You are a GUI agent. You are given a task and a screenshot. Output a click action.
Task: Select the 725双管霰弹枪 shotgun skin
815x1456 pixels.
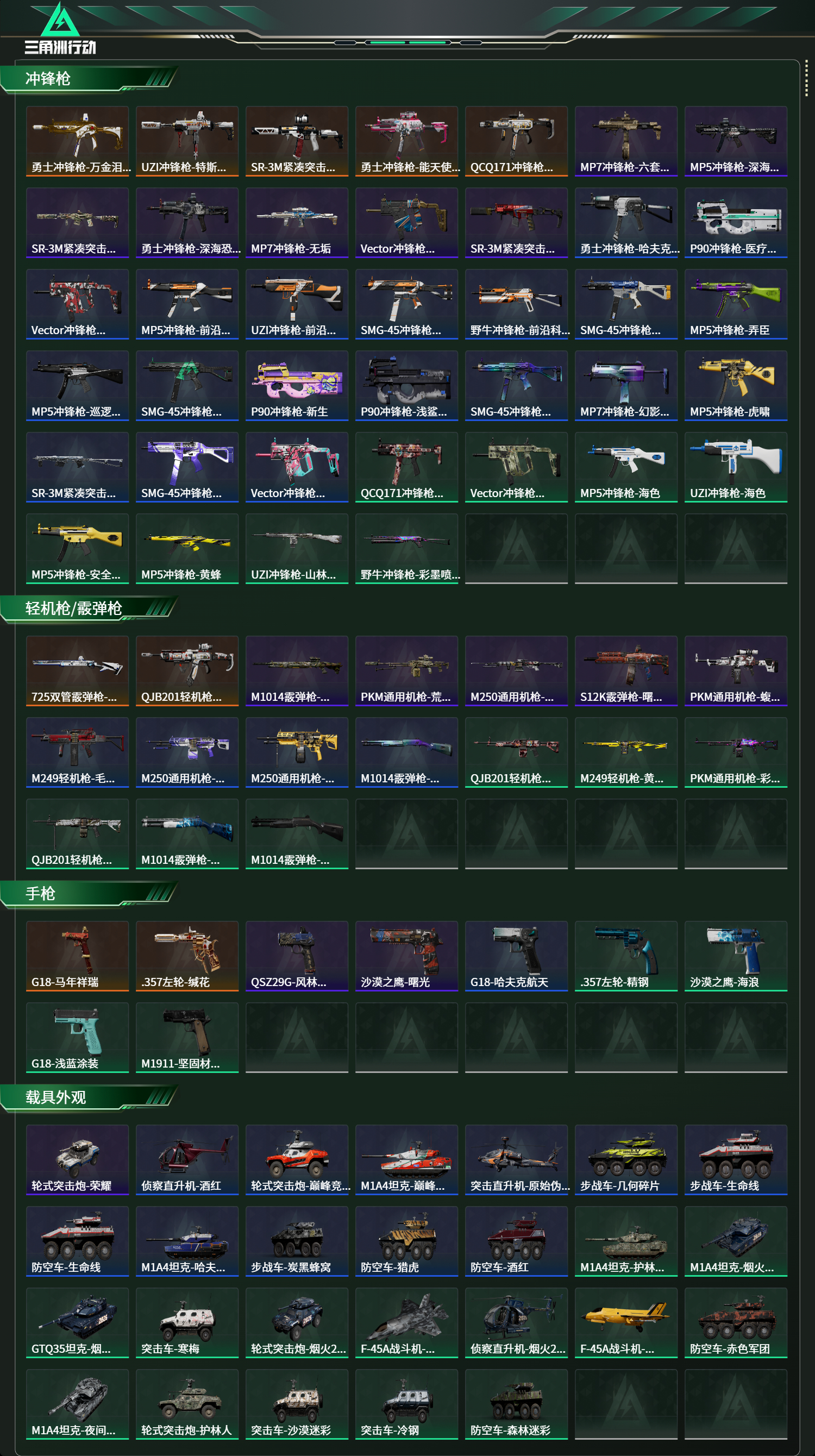click(78, 670)
